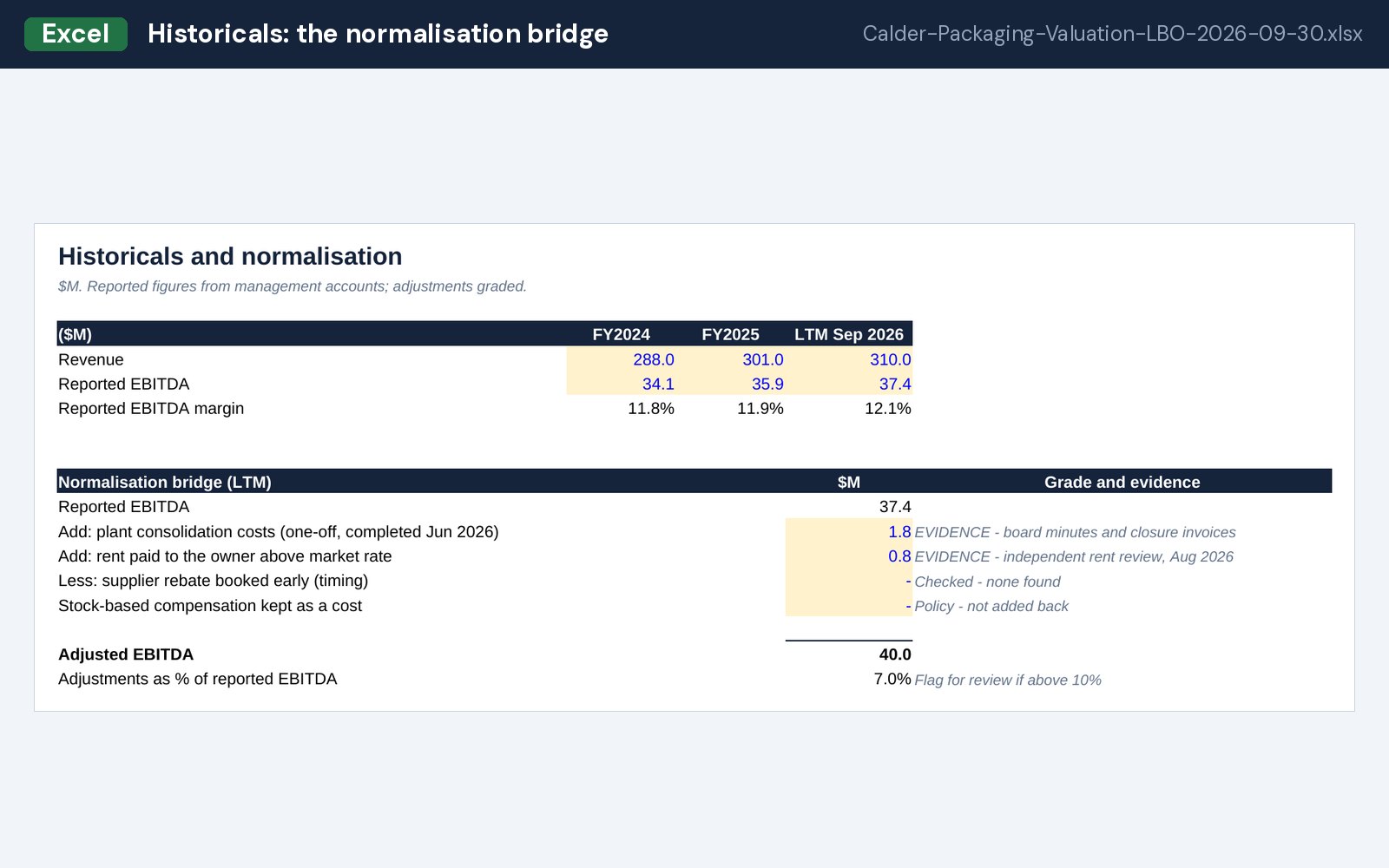The image size is (1389, 868).
Task: Select the FY2025 revenue cell 301.0
Action: click(731, 359)
